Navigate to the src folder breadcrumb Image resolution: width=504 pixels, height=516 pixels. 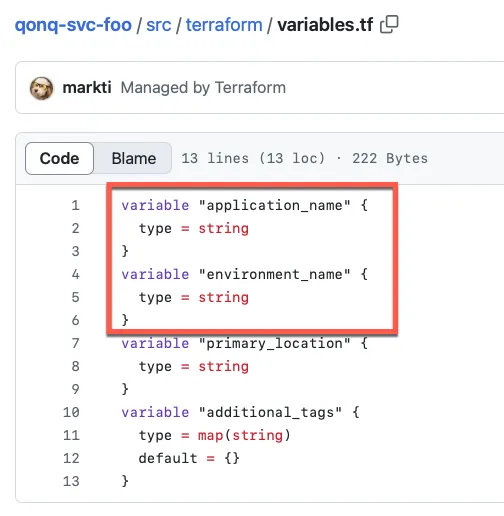(159, 25)
